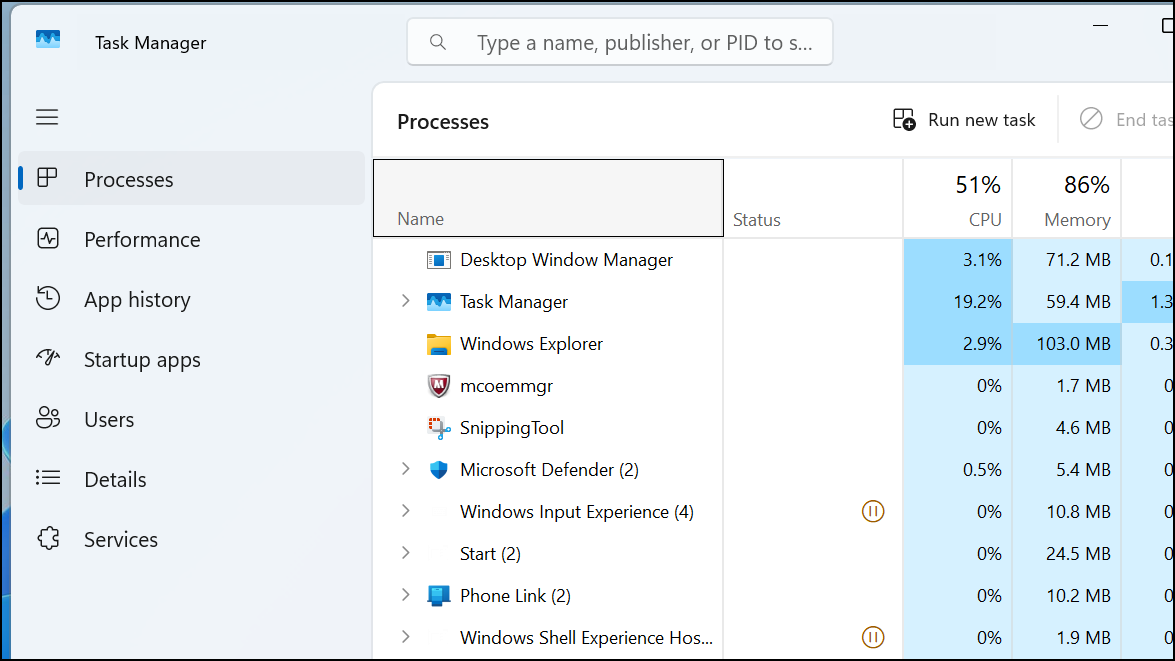The image size is (1175, 661).
Task: Click the Services puzzle-gear icon
Action: click(48, 538)
